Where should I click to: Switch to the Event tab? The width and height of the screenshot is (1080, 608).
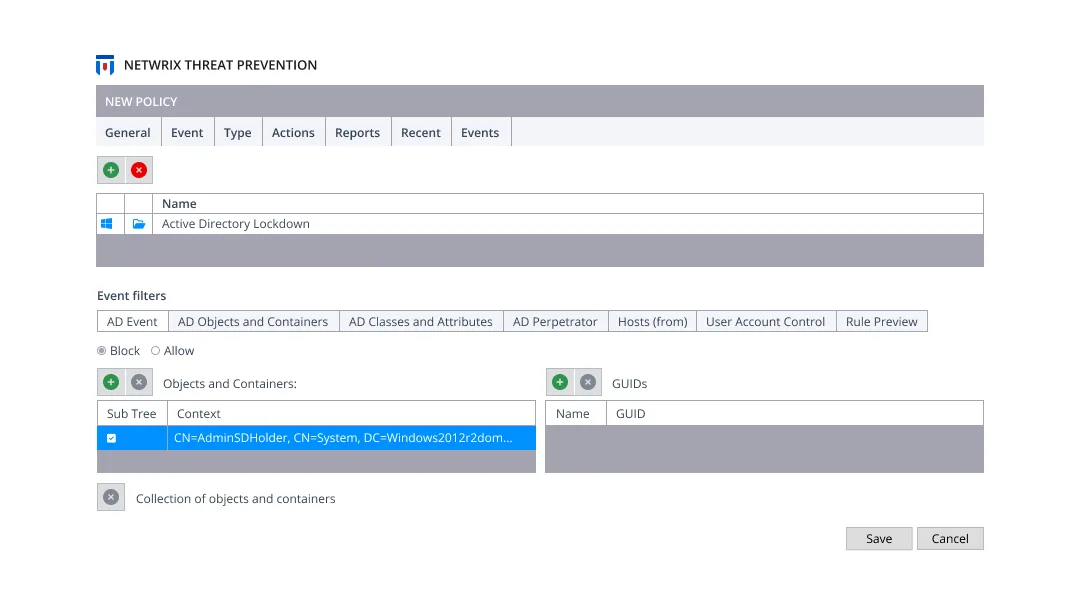tap(187, 132)
